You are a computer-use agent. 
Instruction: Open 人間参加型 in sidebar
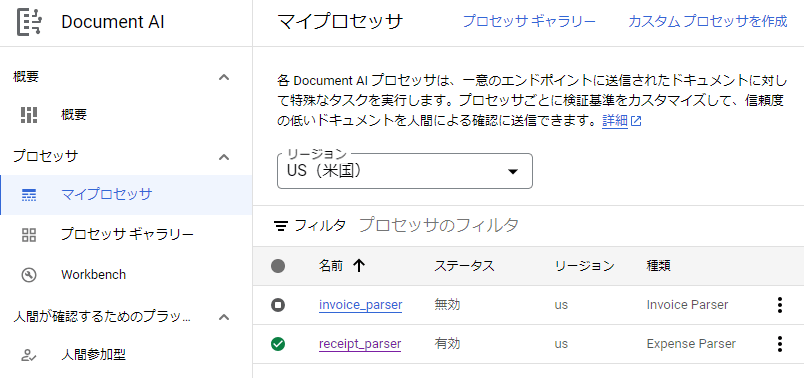(126, 355)
